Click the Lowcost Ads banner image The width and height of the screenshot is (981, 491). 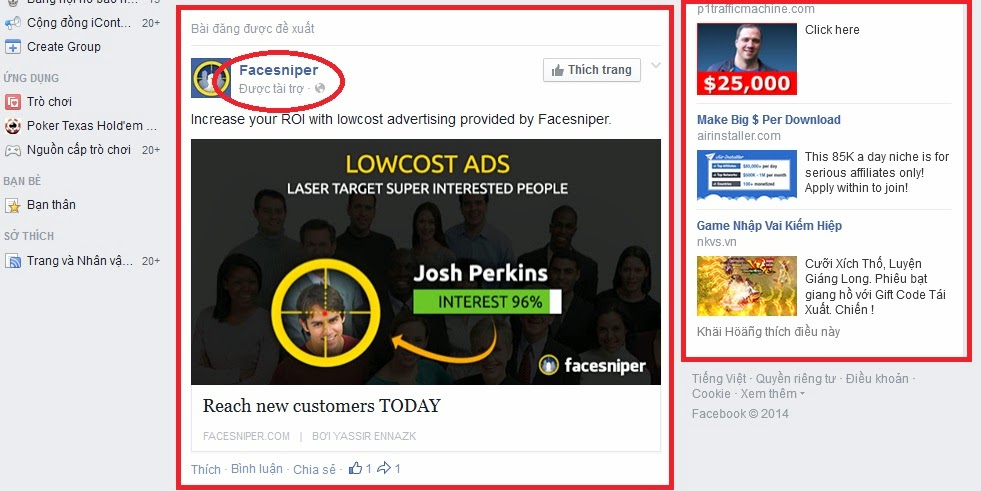point(425,261)
